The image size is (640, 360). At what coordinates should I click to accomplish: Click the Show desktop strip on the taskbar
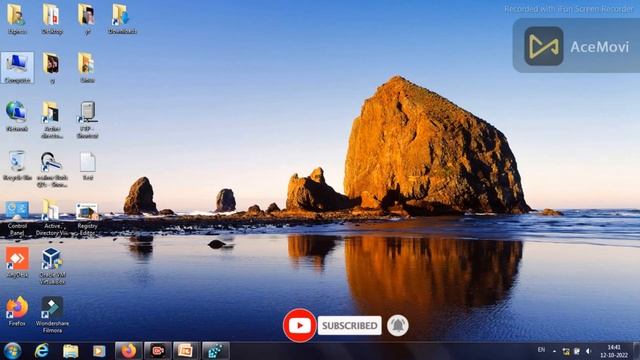tap(636, 351)
